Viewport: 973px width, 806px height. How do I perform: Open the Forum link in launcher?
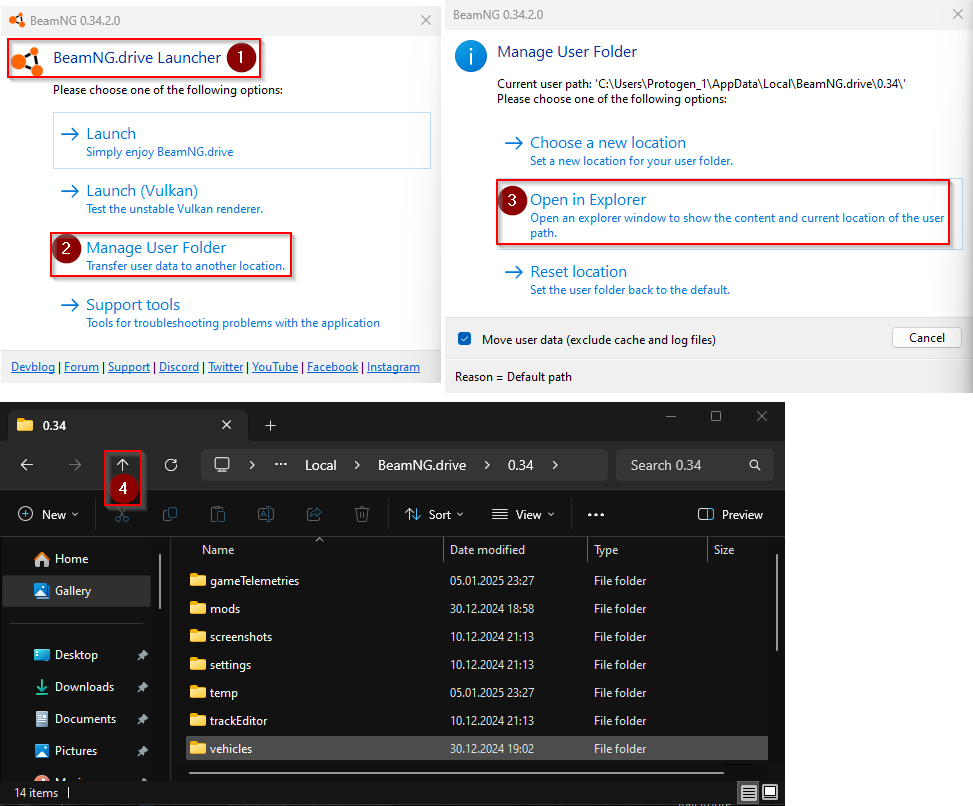(81, 367)
